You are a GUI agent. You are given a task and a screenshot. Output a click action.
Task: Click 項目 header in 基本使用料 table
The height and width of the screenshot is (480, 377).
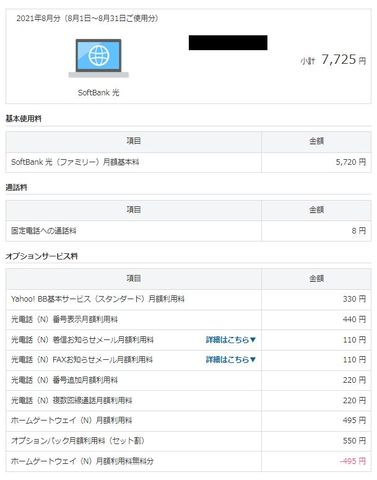(x=133, y=141)
